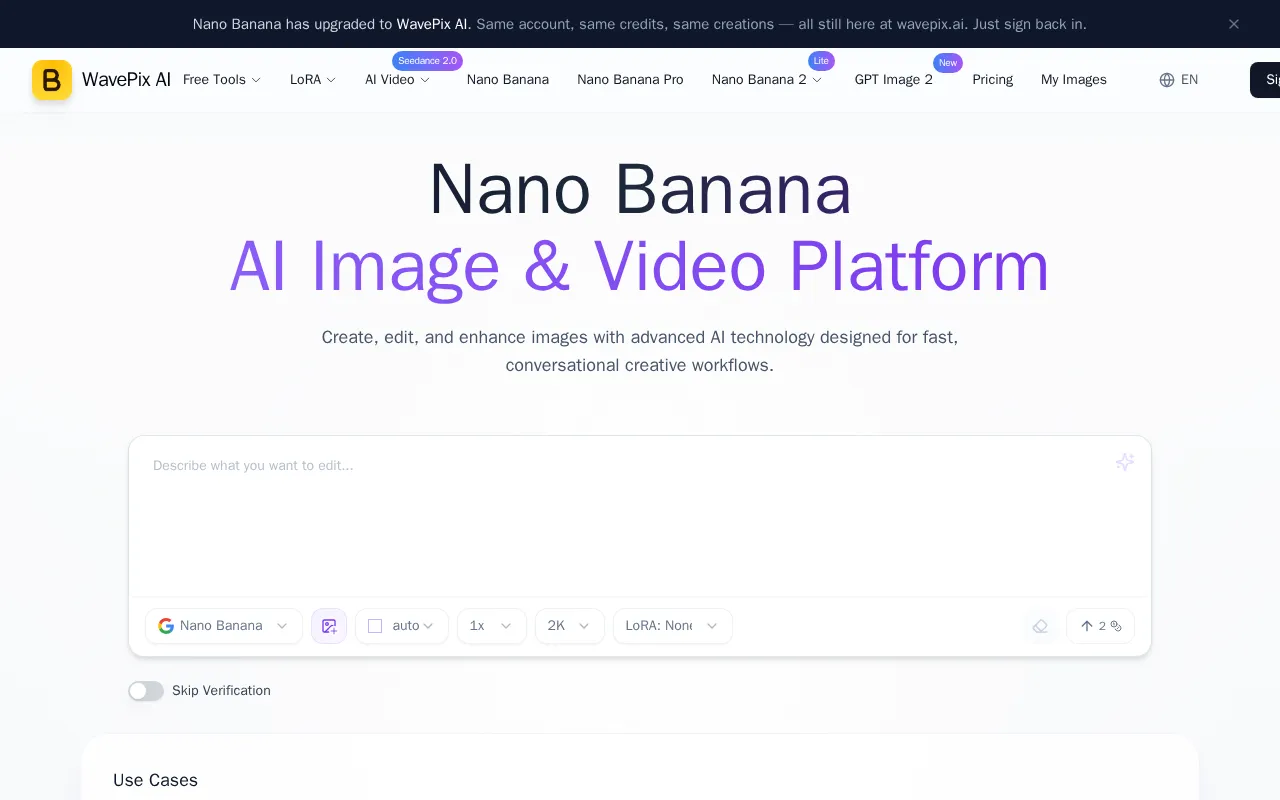Image resolution: width=1280 pixels, height=800 pixels.
Task: Open GPT Image 2 page
Action: 894,80
